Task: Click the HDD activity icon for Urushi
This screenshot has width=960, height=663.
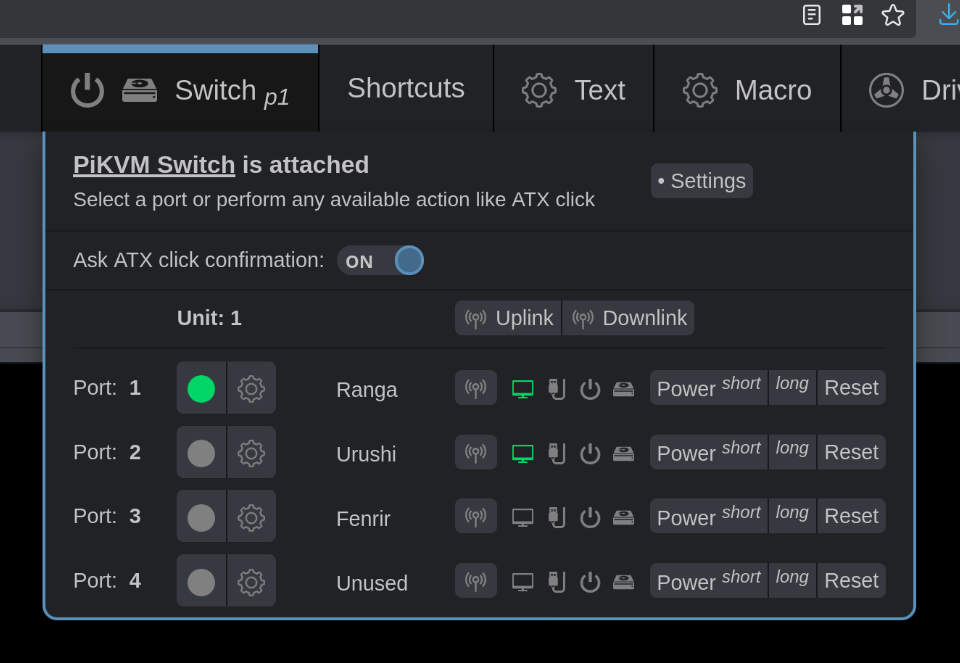Action: click(x=623, y=454)
